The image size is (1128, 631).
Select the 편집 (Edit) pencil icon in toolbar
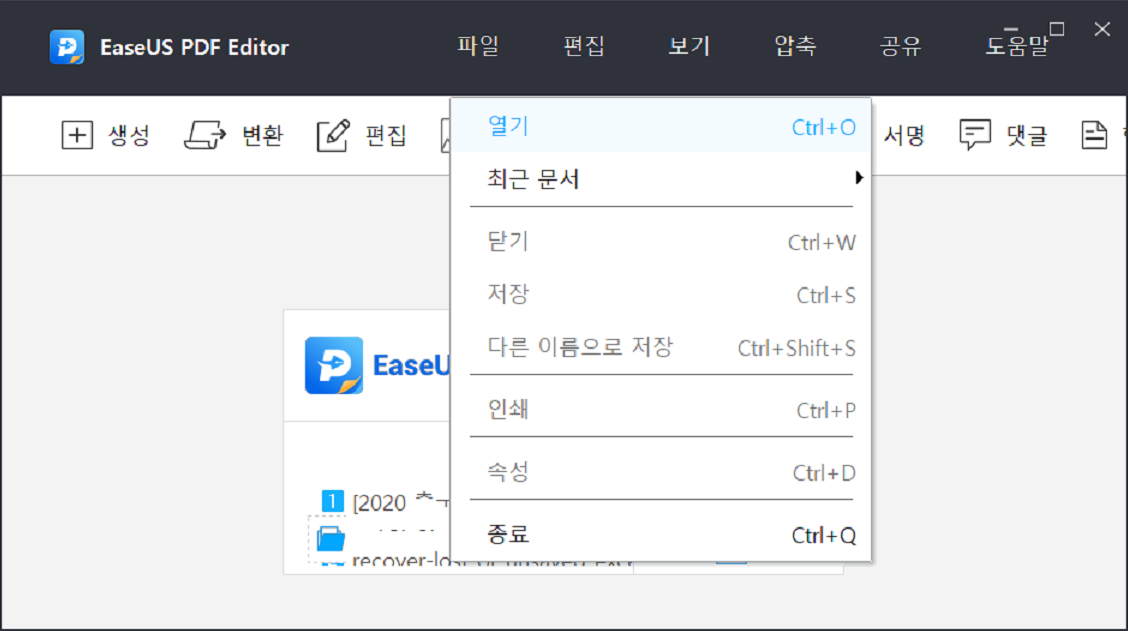[x=333, y=136]
